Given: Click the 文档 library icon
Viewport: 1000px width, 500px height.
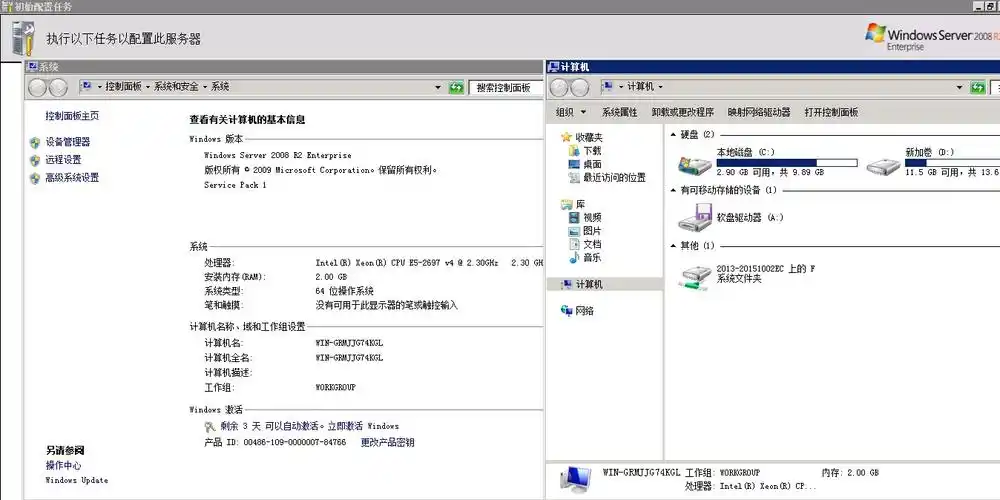Looking at the screenshot, I should [x=574, y=244].
